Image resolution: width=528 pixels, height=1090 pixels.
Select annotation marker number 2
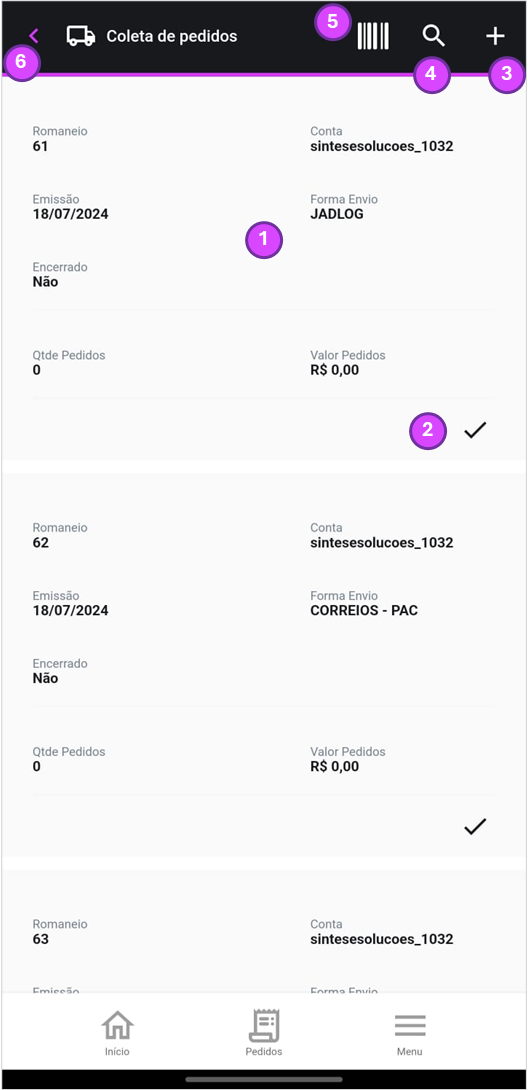coord(428,430)
